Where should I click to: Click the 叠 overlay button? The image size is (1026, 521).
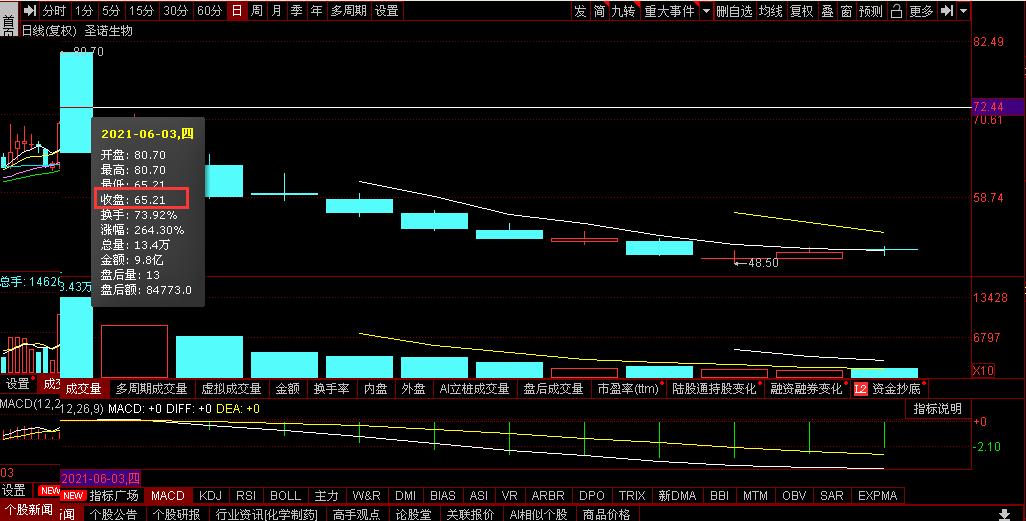pos(827,10)
